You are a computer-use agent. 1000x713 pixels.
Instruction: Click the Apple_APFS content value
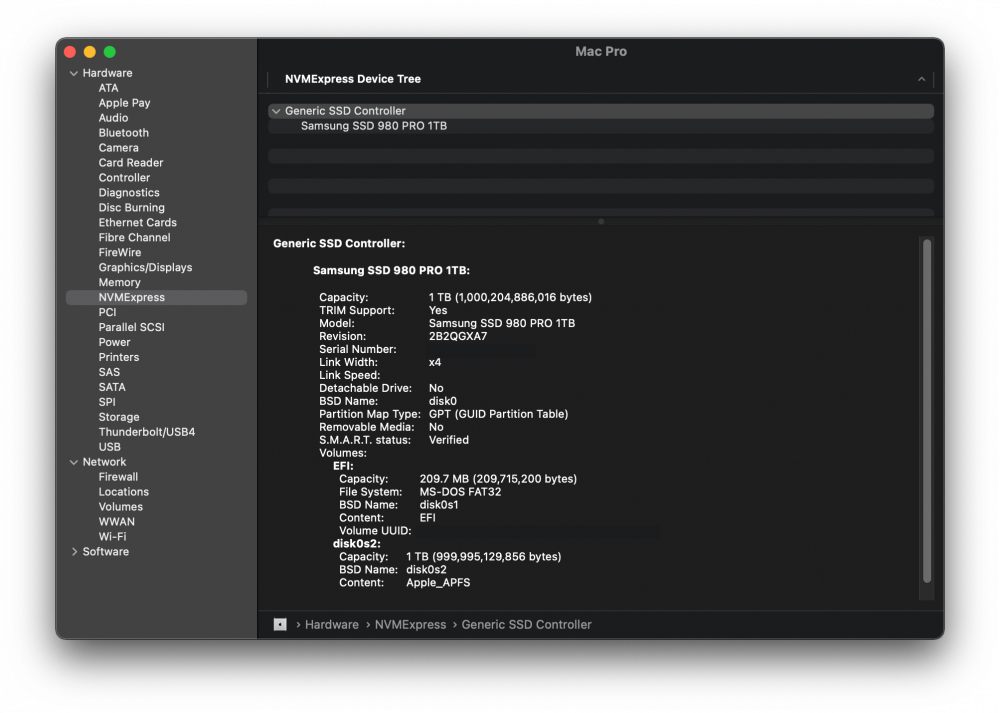tap(438, 583)
